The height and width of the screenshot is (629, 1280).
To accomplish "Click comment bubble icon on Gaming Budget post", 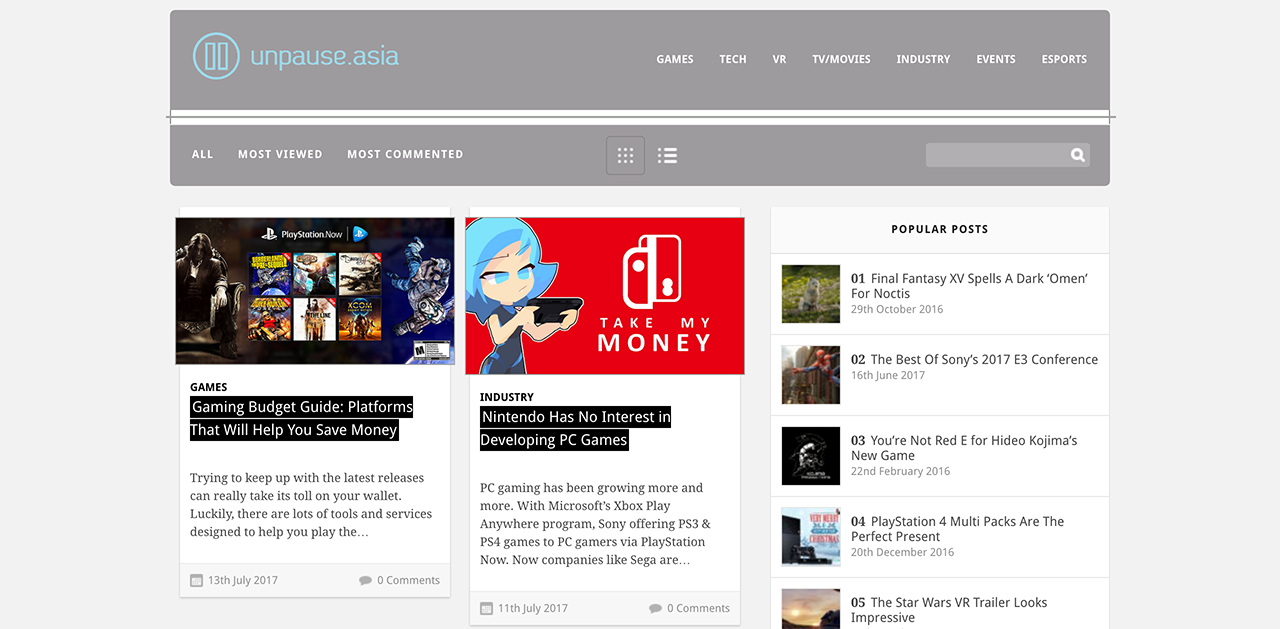I will point(365,580).
